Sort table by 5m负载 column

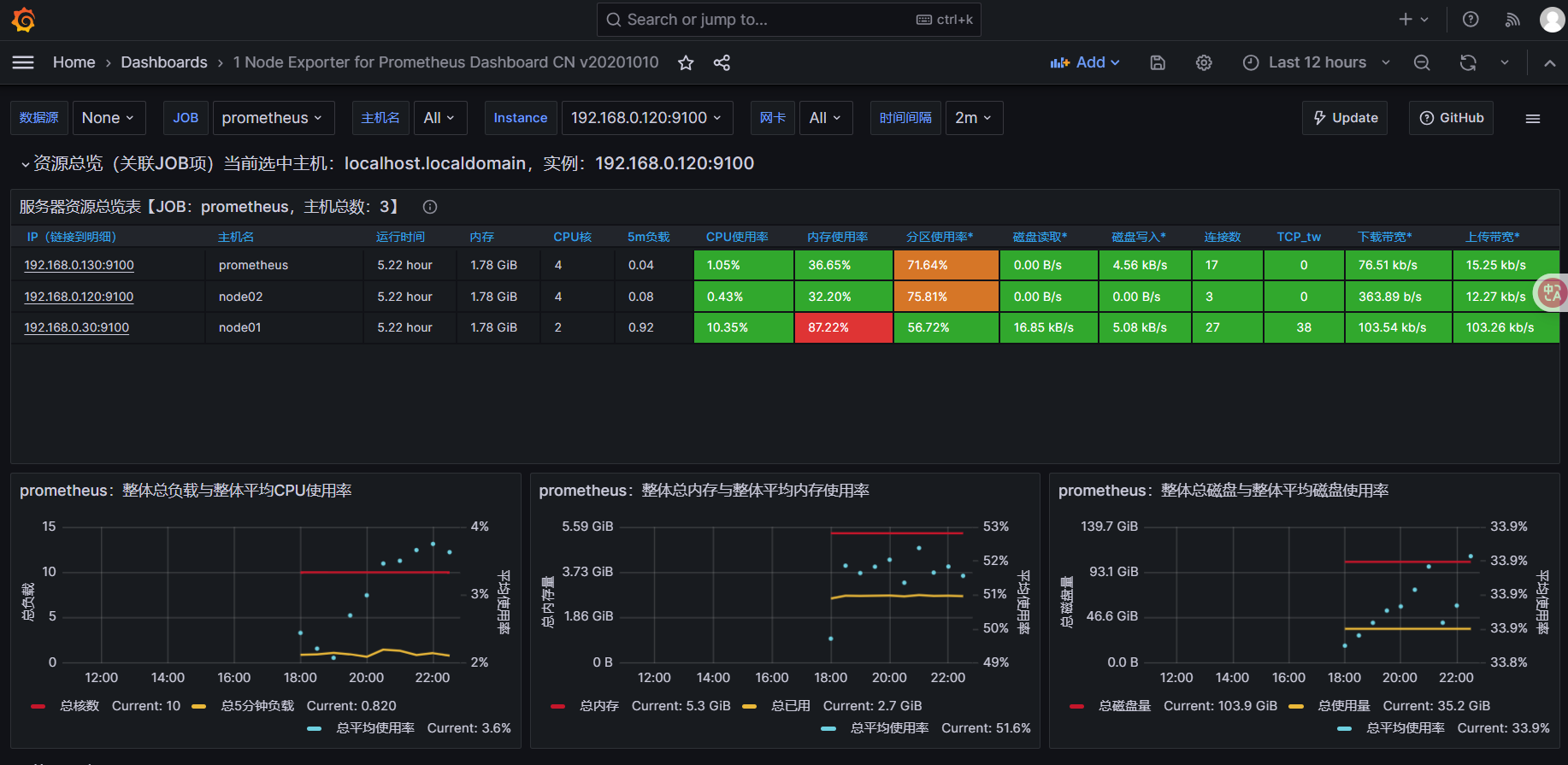click(x=648, y=237)
